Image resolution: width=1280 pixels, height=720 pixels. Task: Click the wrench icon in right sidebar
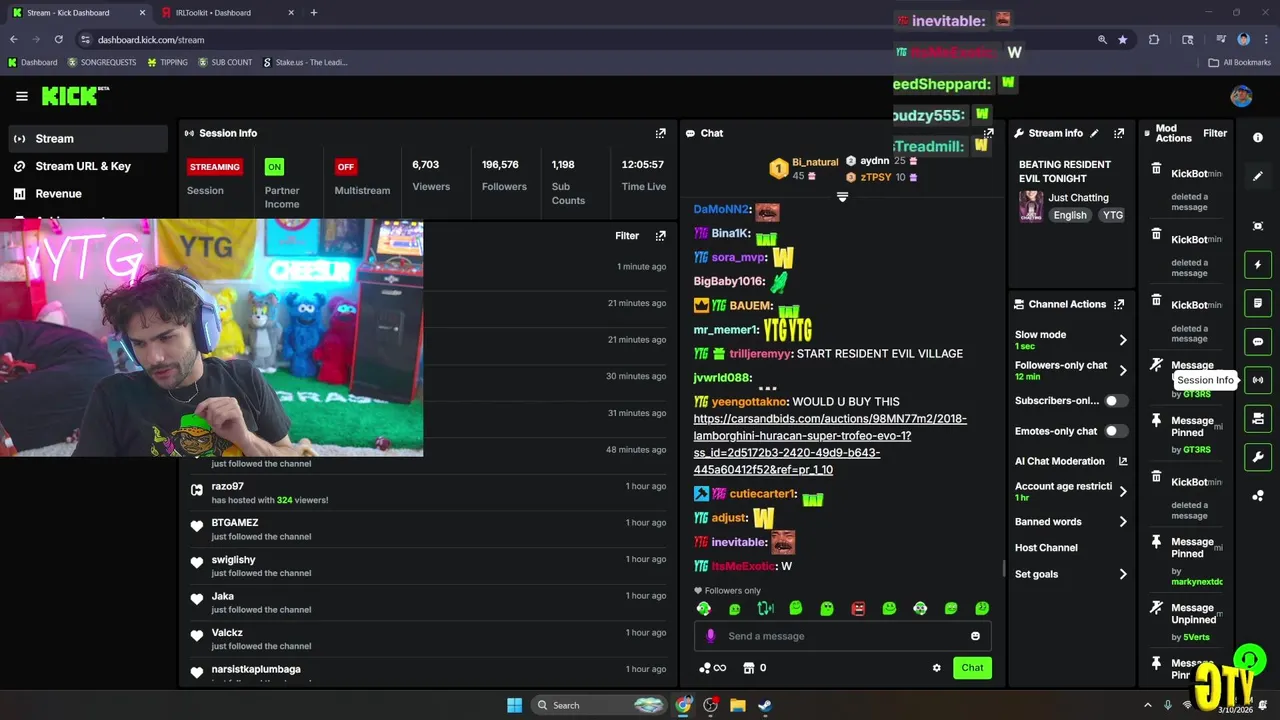click(x=1258, y=457)
